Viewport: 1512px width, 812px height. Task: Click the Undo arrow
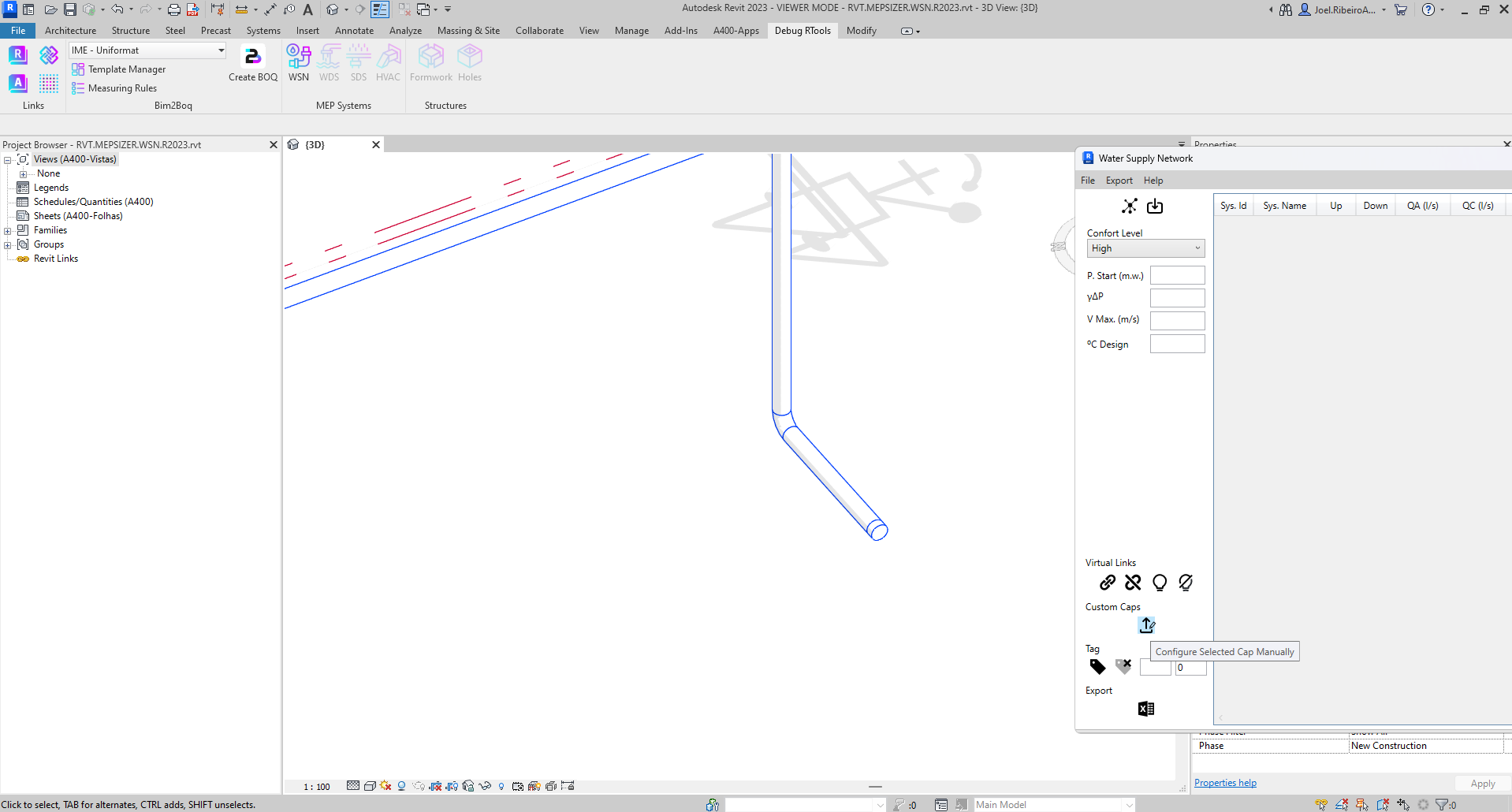pos(117,9)
